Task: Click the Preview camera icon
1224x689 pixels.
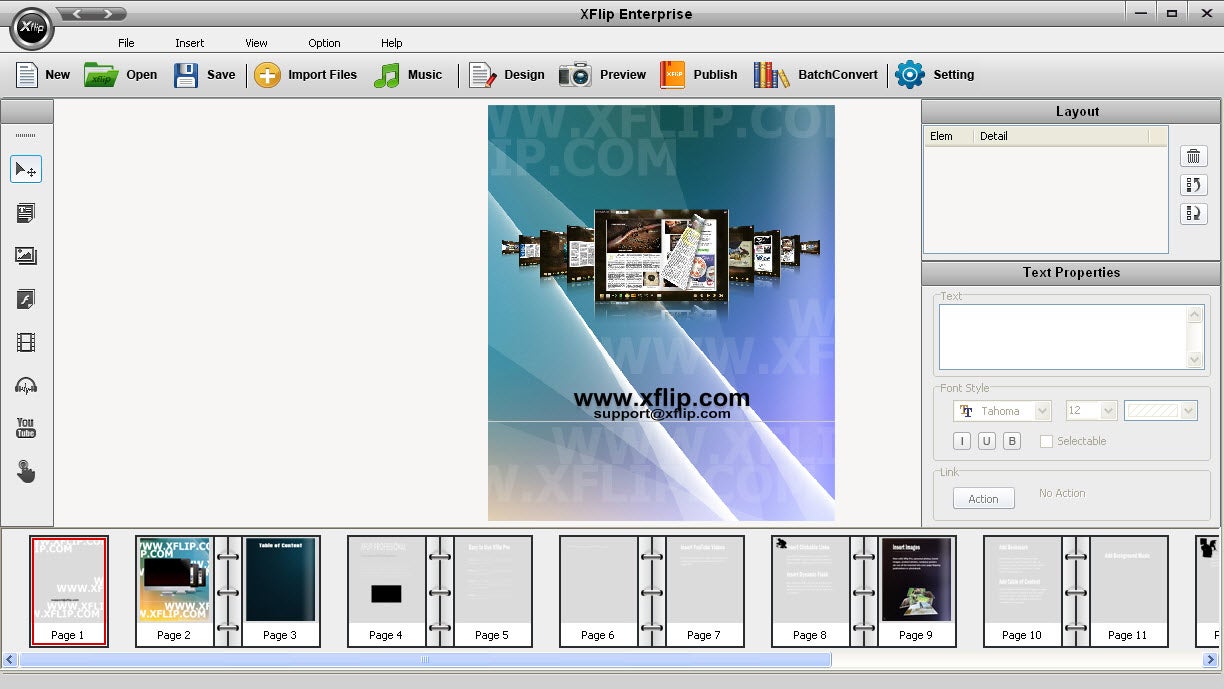Action: click(x=575, y=74)
